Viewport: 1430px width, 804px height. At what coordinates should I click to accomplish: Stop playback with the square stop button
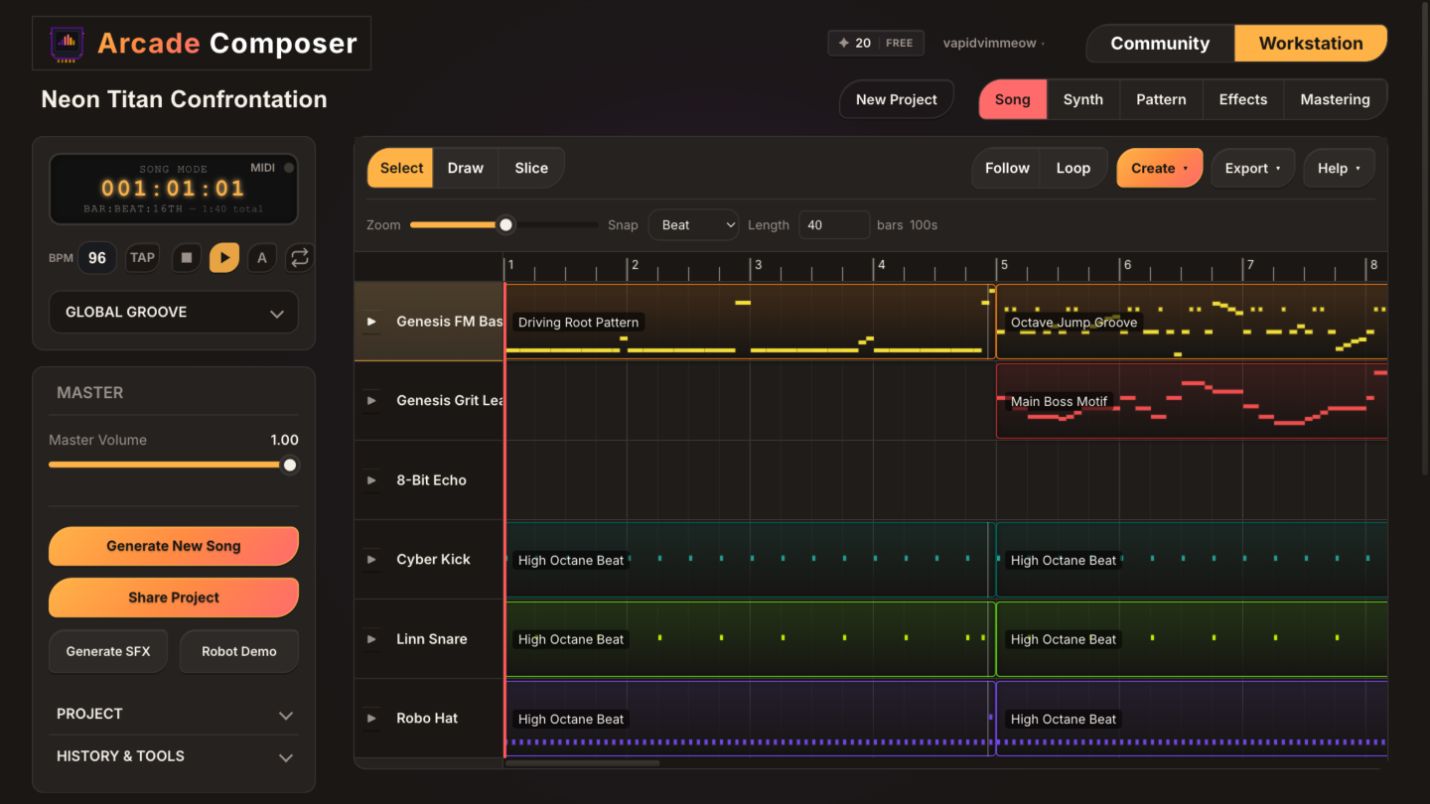[x=186, y=258]
